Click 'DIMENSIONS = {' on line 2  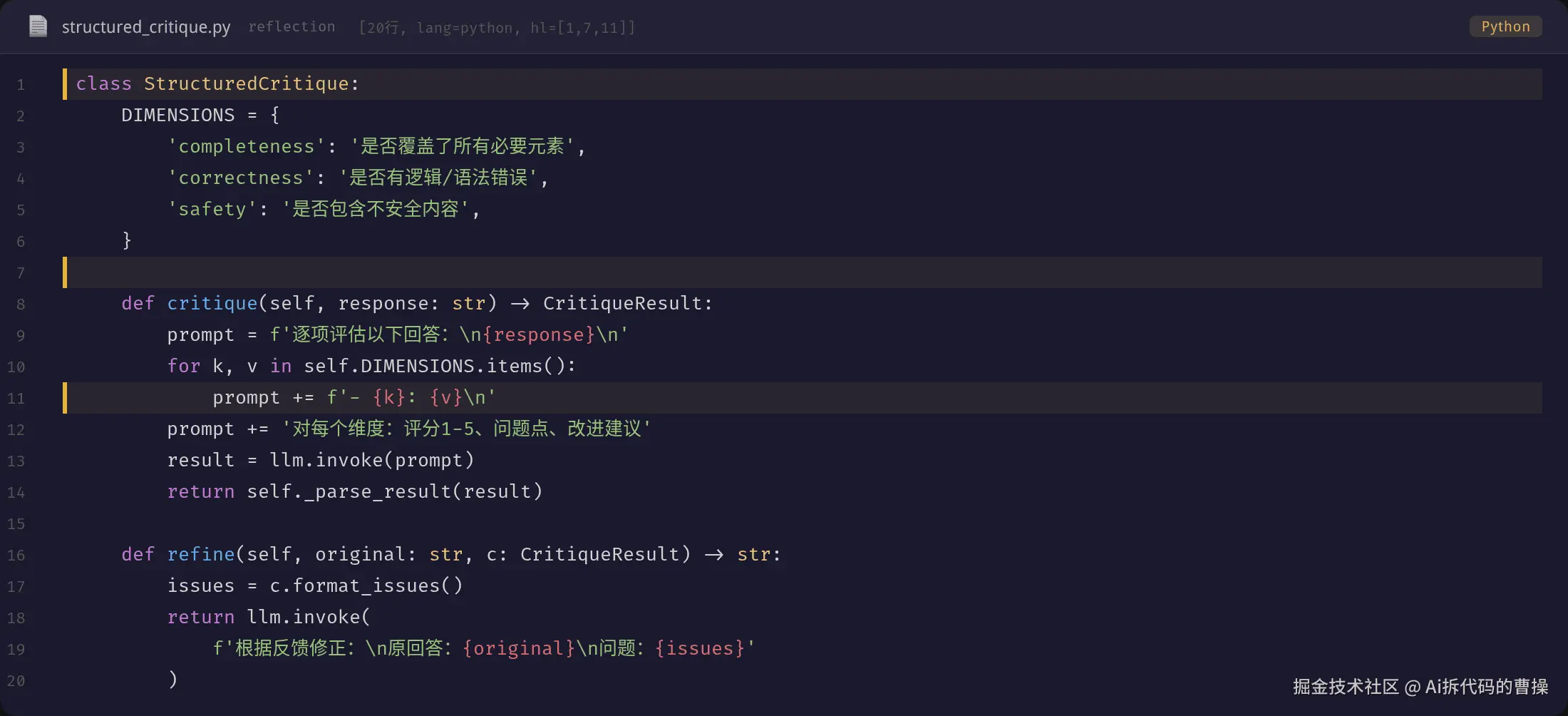(x=200, y=115)
